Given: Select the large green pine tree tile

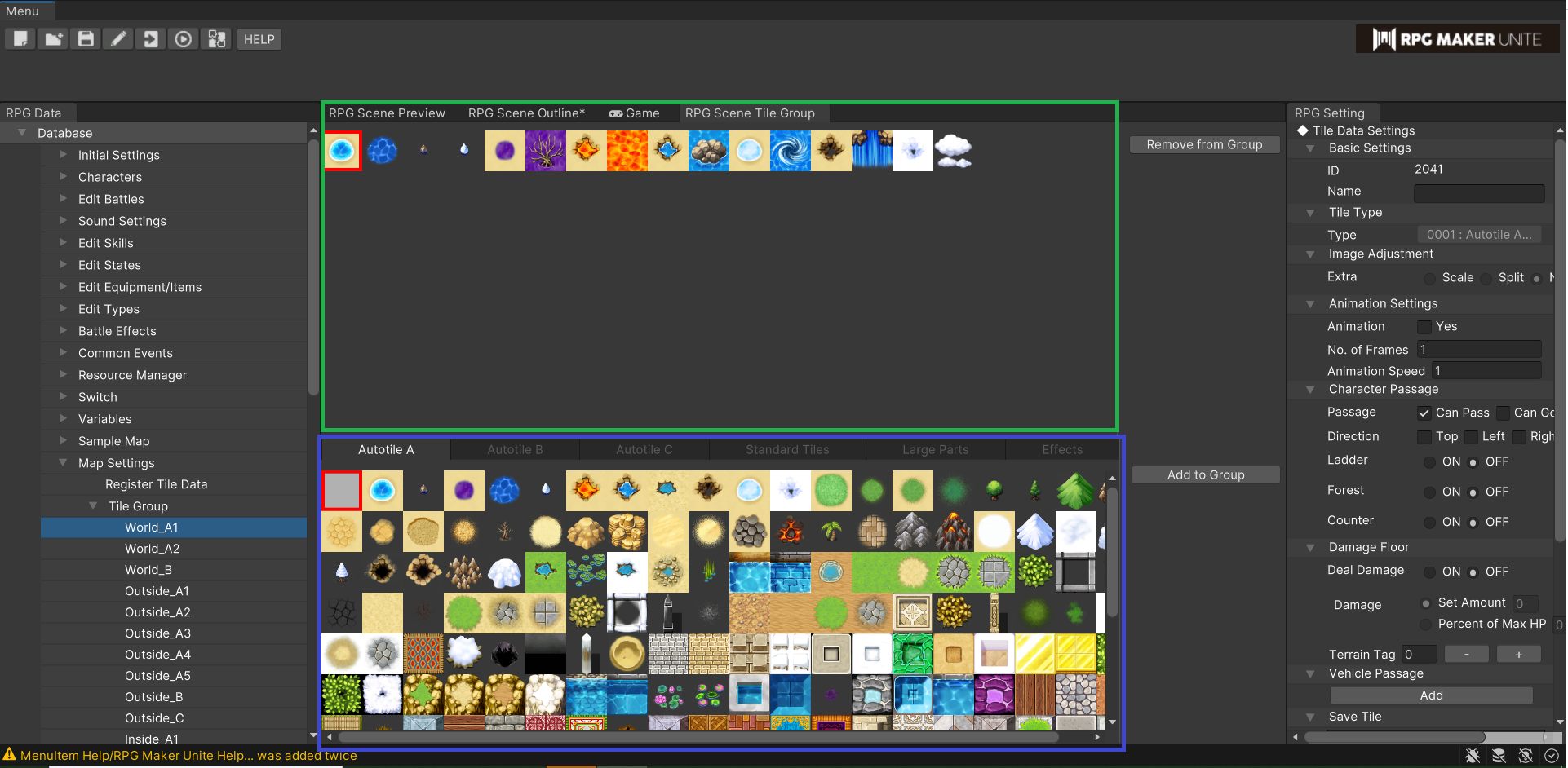Looking at the screenshot, I should [1076, 491].
